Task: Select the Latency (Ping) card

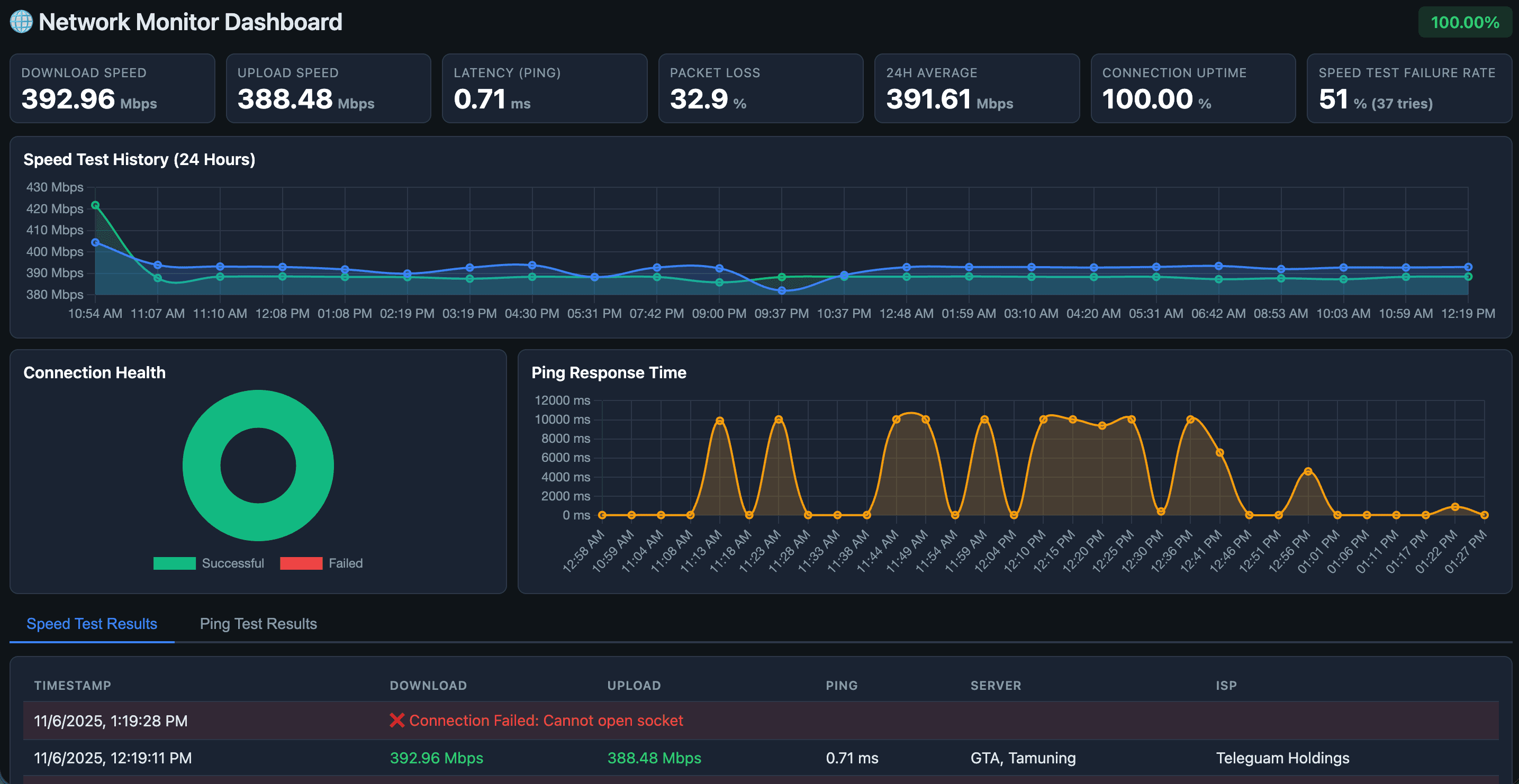Action: (x=544, y=88)
